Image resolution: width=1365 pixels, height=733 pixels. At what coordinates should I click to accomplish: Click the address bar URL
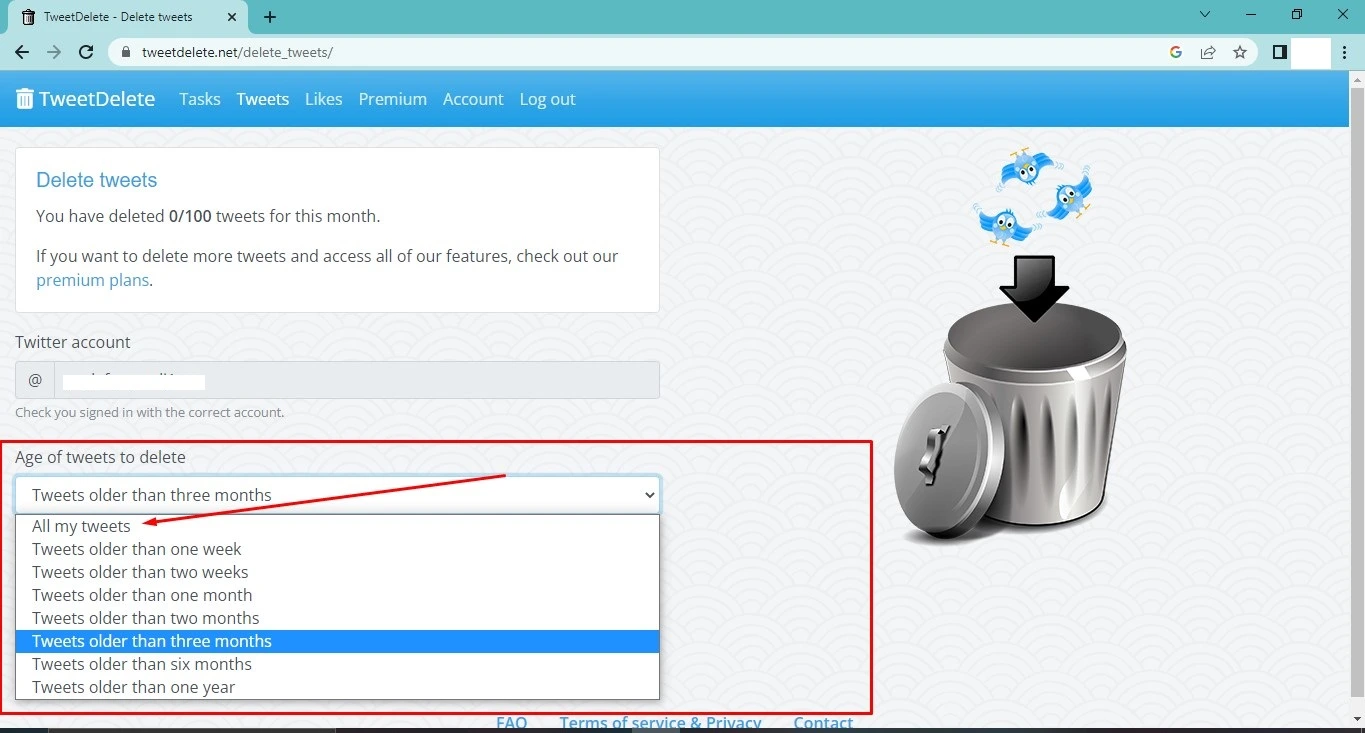(237, 52)
